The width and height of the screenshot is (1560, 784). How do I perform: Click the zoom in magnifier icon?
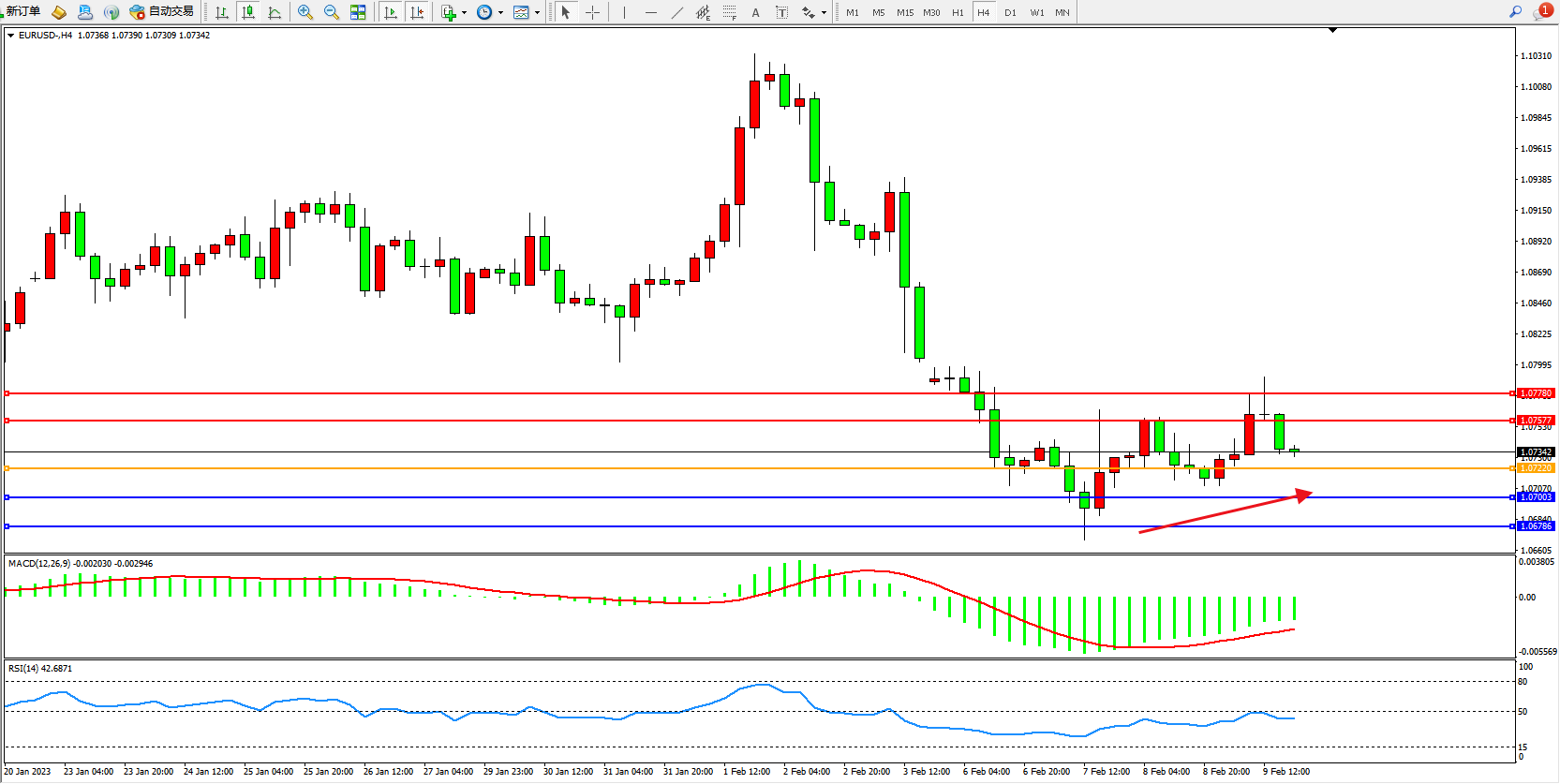[305, 12]
